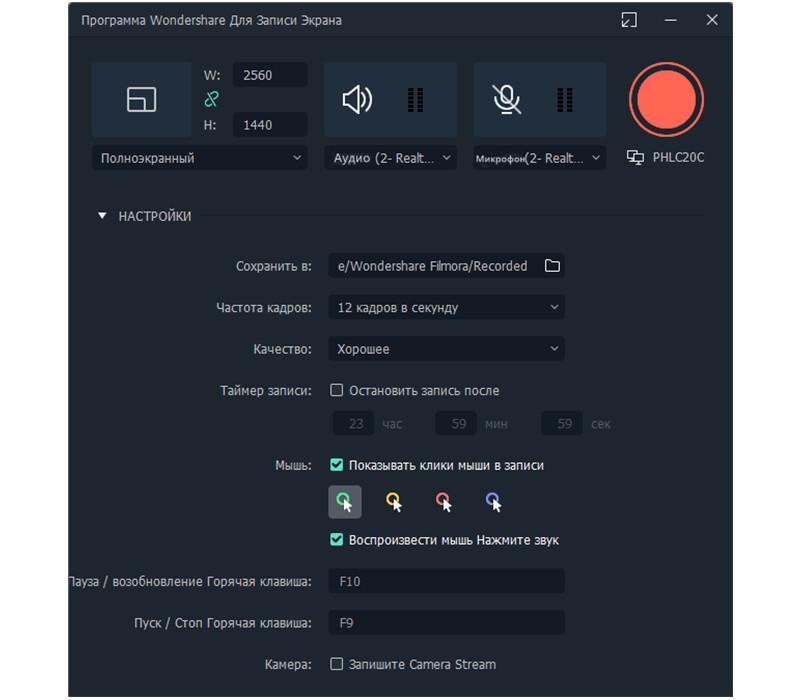
Task: Open the Частота кадров dropdown
Action: pyautogui.click(x=446, y=307)
